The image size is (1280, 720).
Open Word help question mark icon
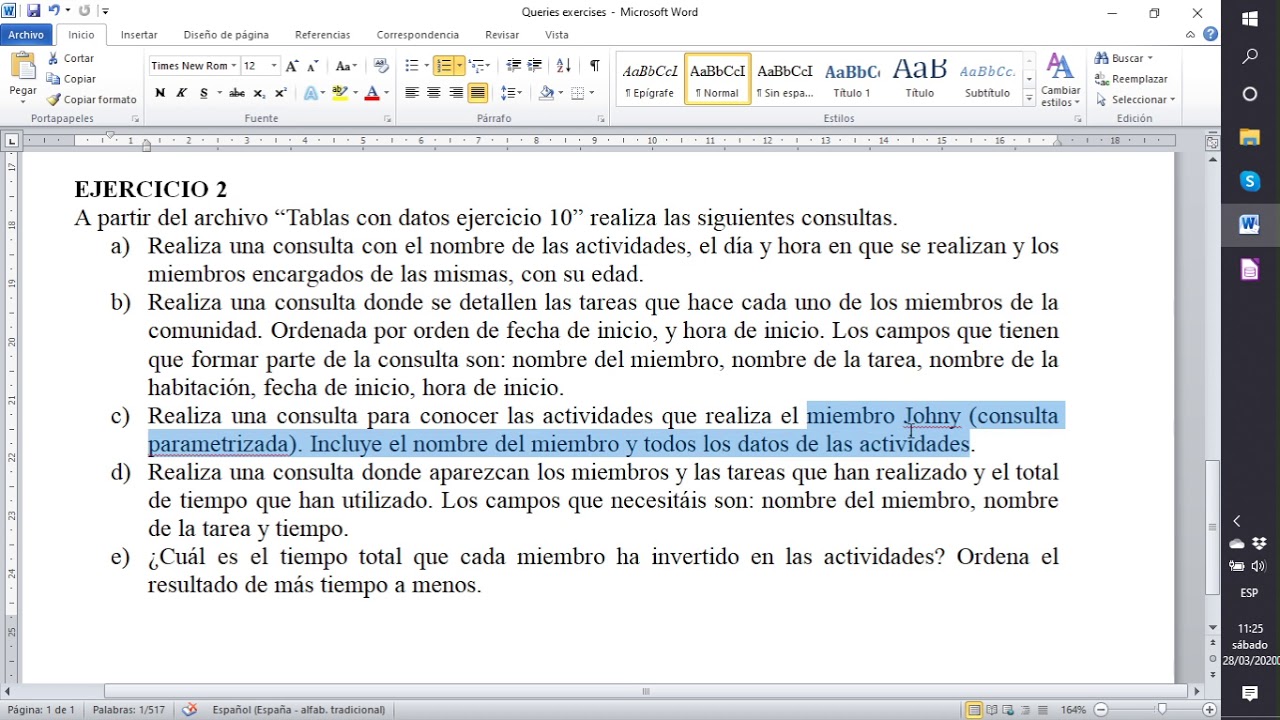tap(1210, 34)
